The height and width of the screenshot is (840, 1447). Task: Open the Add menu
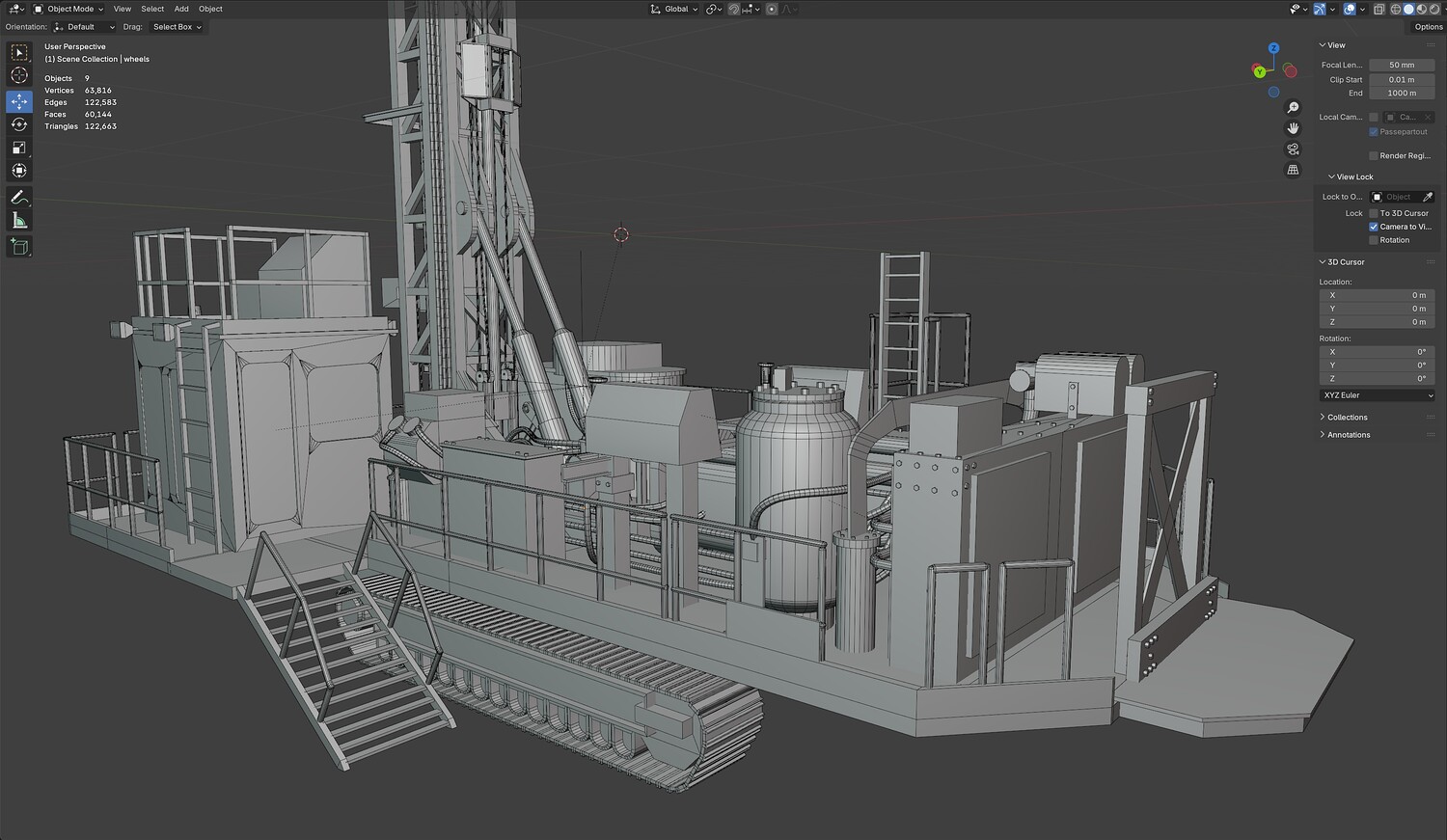[181, 9]
